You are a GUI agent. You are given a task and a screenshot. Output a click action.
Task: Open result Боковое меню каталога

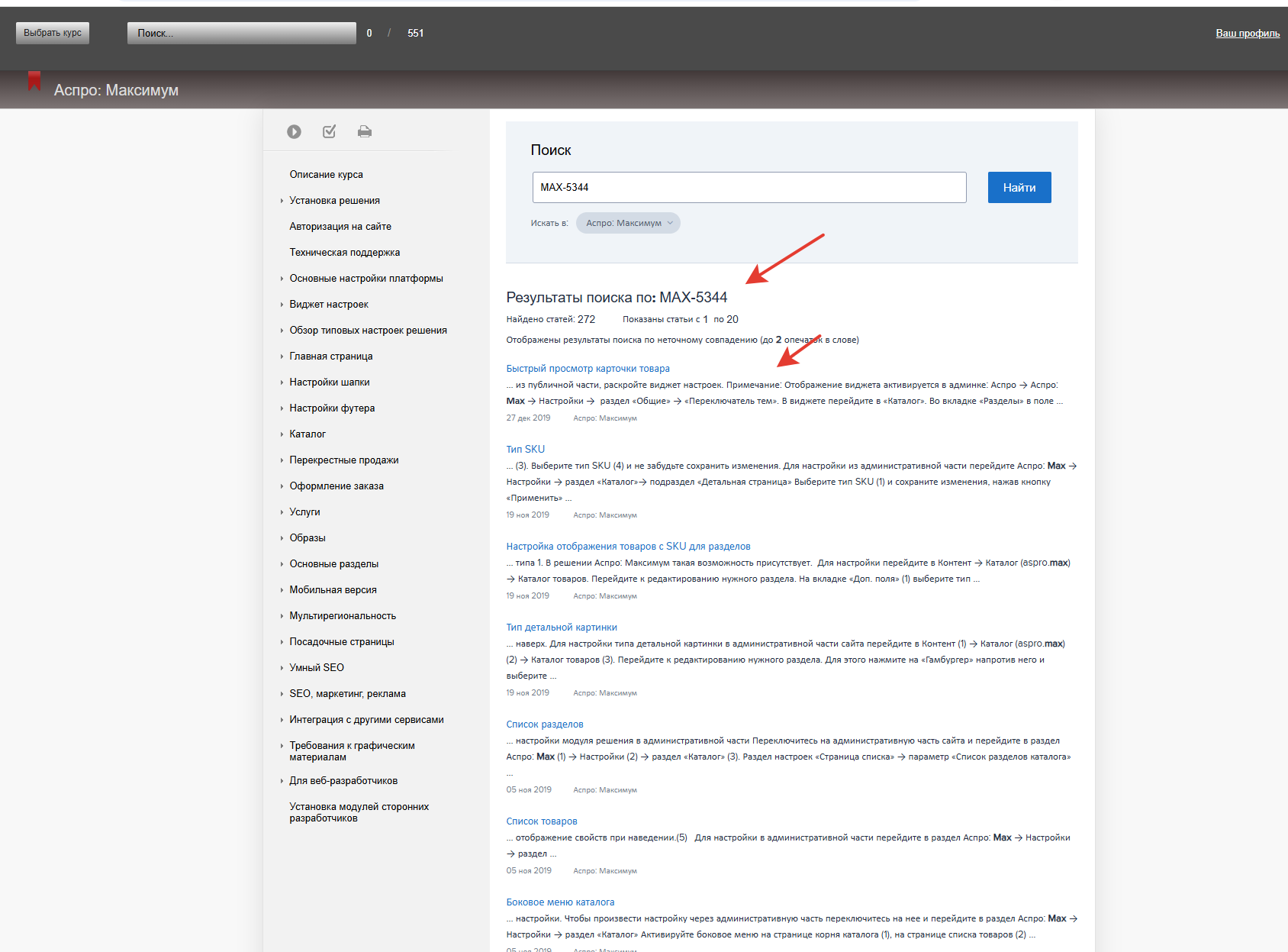(x=560, y=902)
